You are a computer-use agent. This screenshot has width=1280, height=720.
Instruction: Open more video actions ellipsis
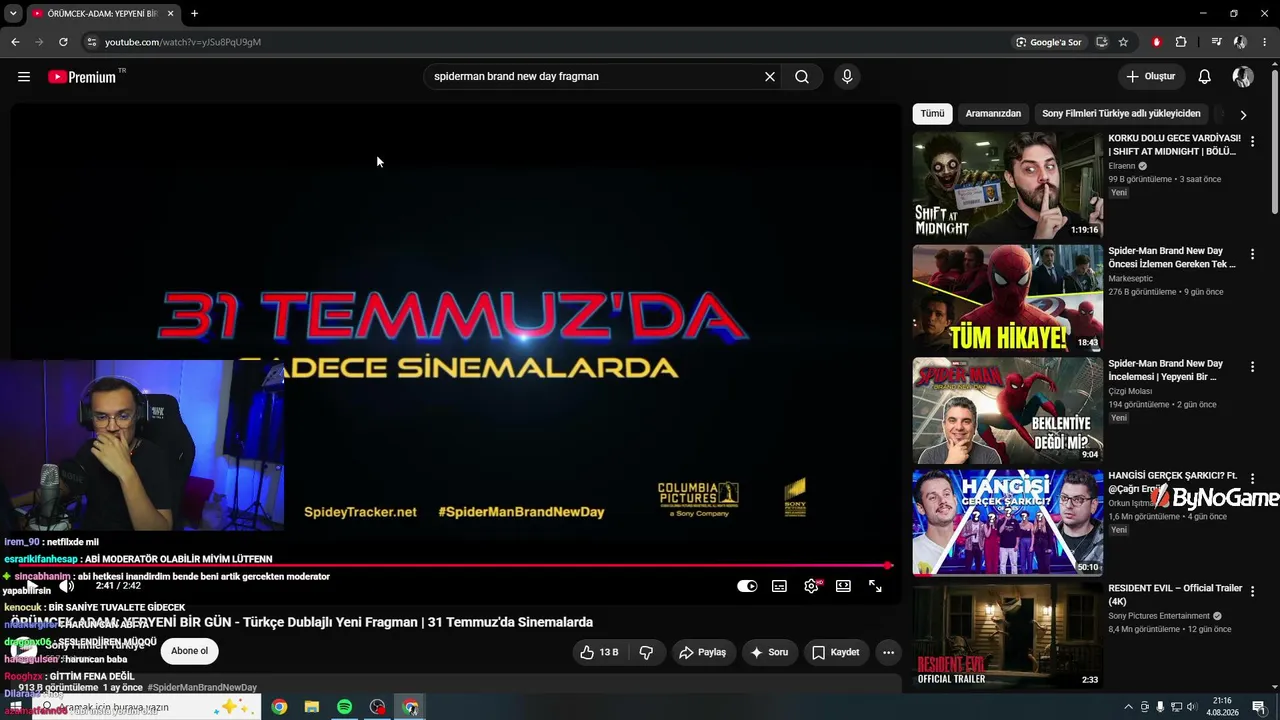[x=888, y=652]
